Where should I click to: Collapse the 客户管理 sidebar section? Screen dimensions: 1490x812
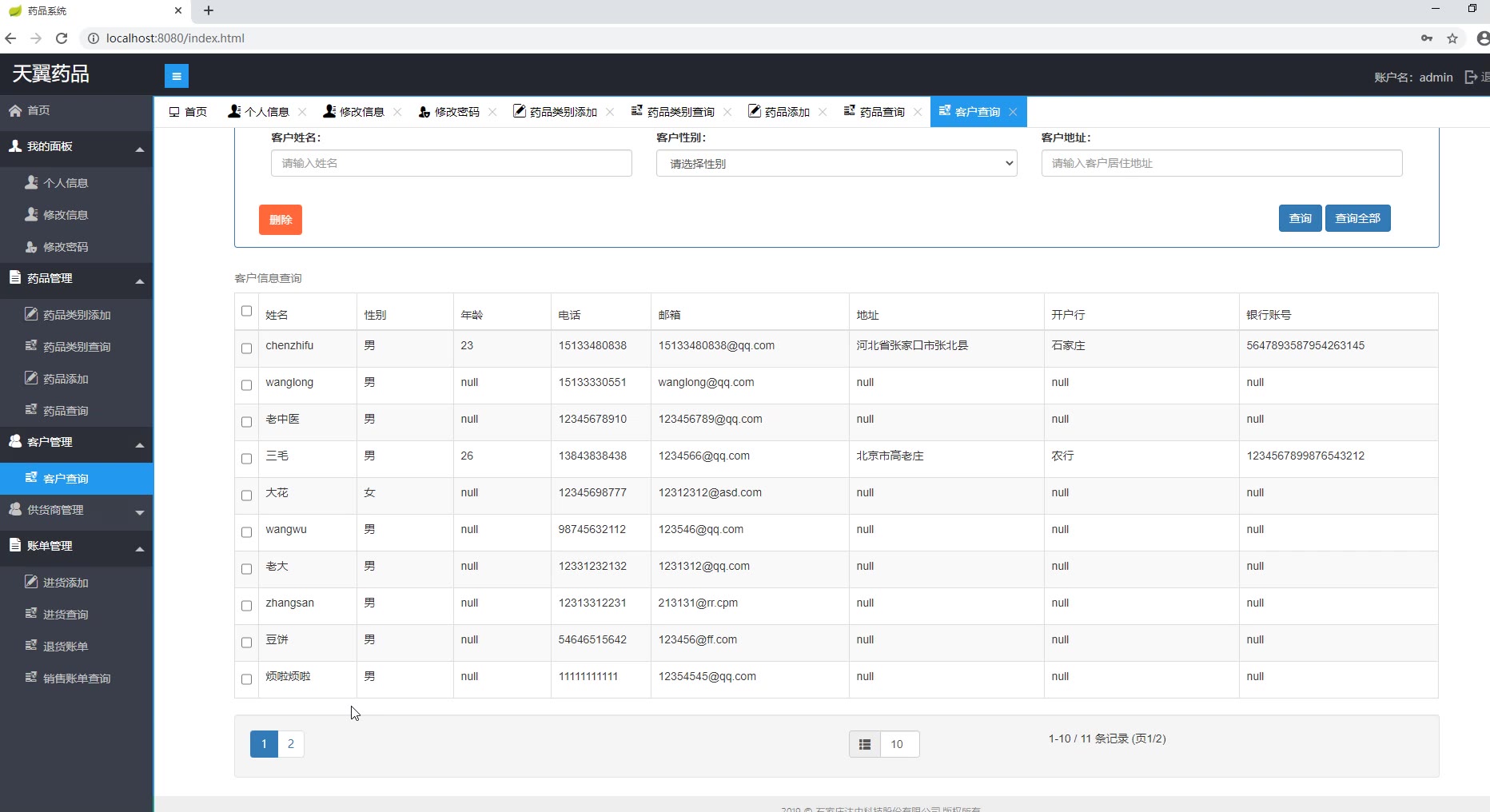coord(77,443)
